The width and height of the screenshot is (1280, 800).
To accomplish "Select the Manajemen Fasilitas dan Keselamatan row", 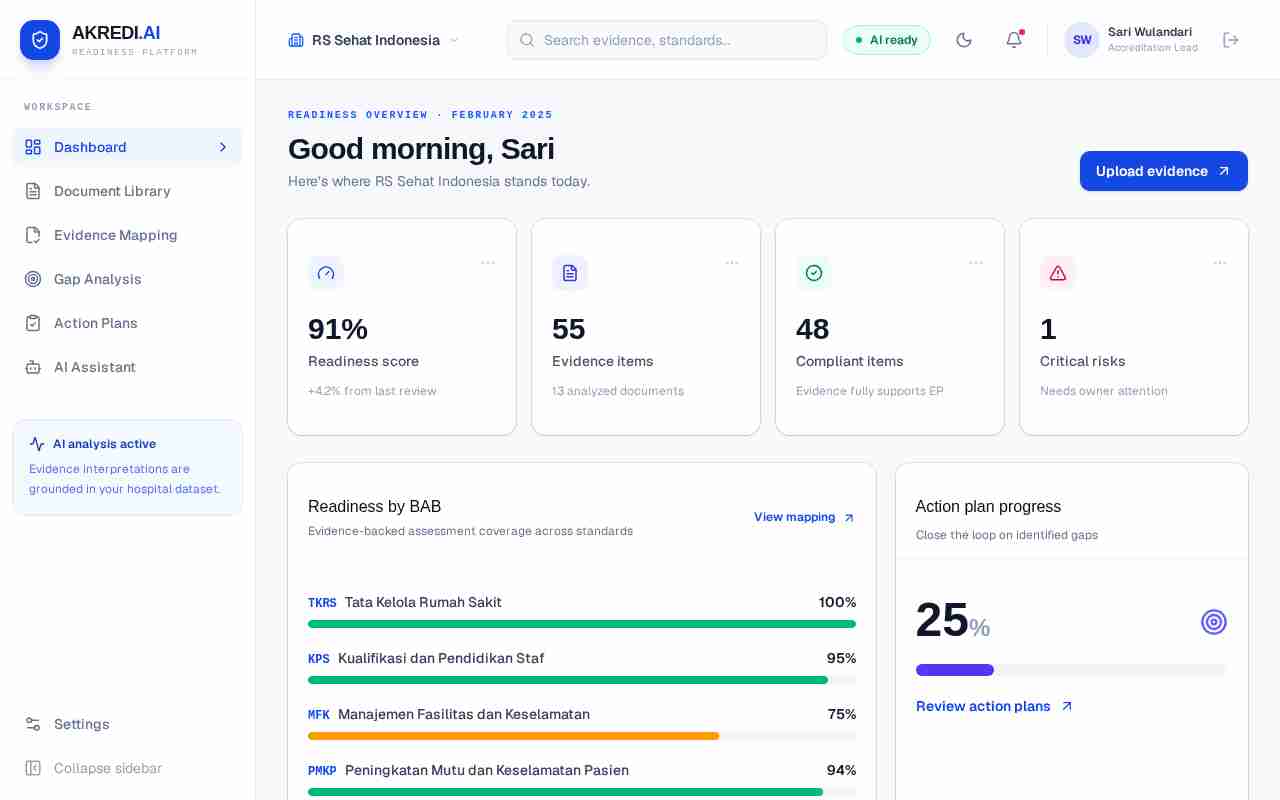I will 582,724.
